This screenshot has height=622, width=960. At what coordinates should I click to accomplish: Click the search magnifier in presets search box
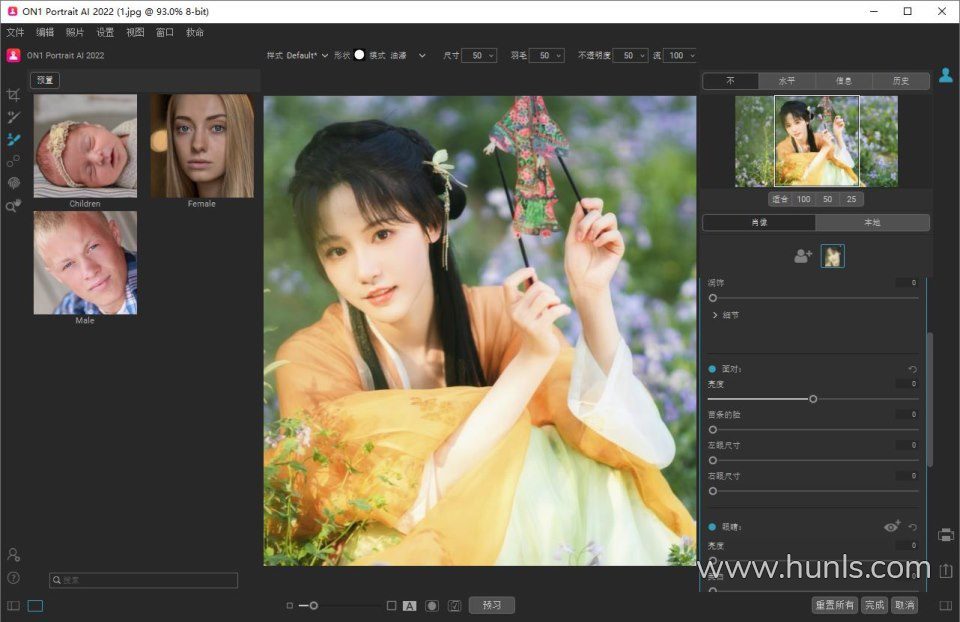pyautogui.click(x=57, y=580)
